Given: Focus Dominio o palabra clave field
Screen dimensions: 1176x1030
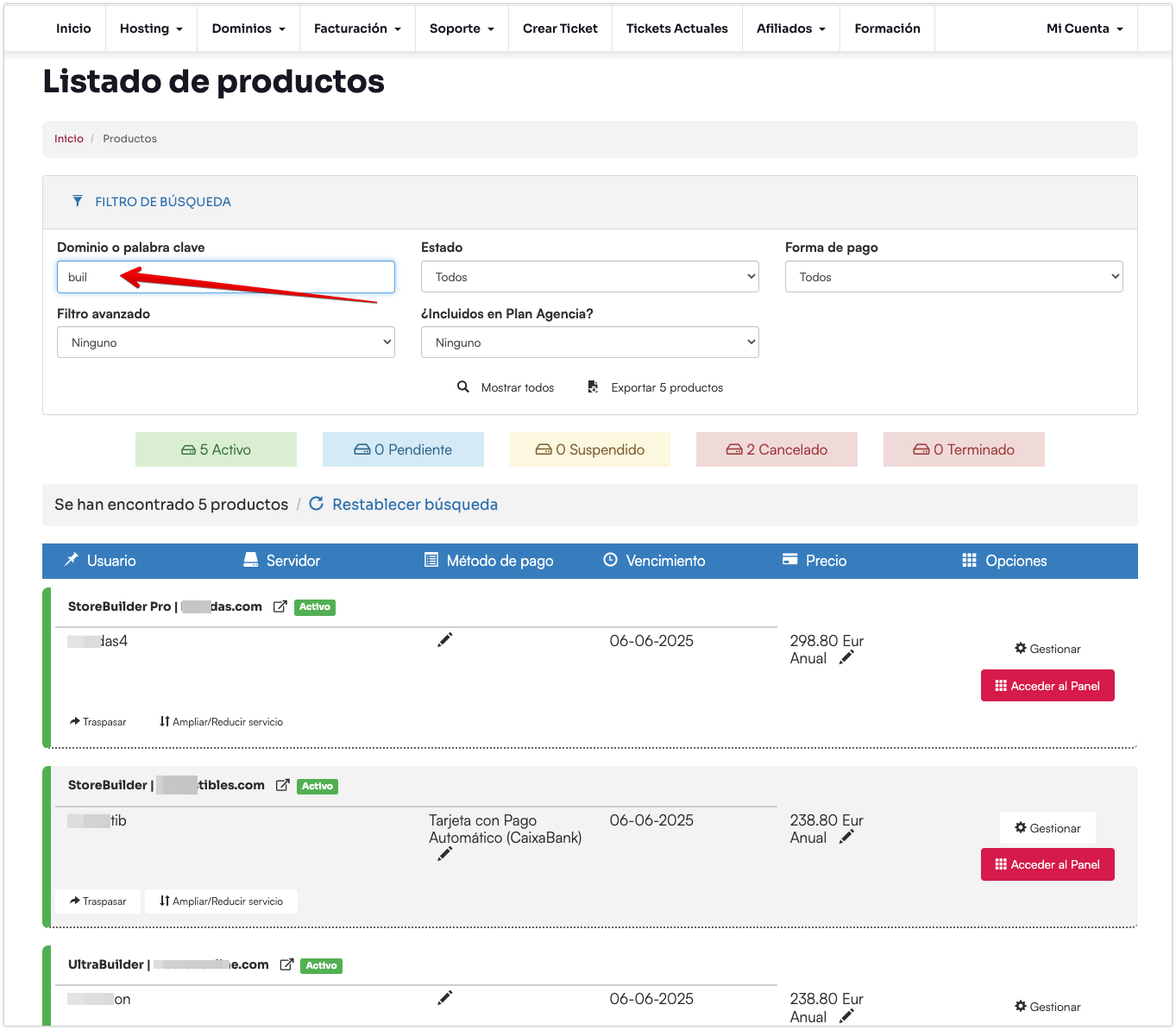Looking at the screenshot, I should [x=226, y=277].
